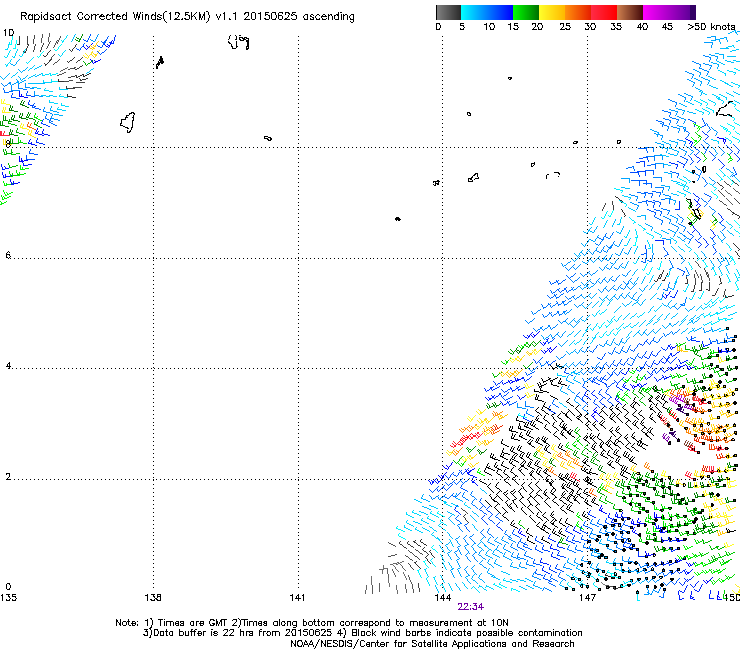Screen dimensions: 740x650
Task: Click the '35' legend scale label
Action: pos(616,27)
